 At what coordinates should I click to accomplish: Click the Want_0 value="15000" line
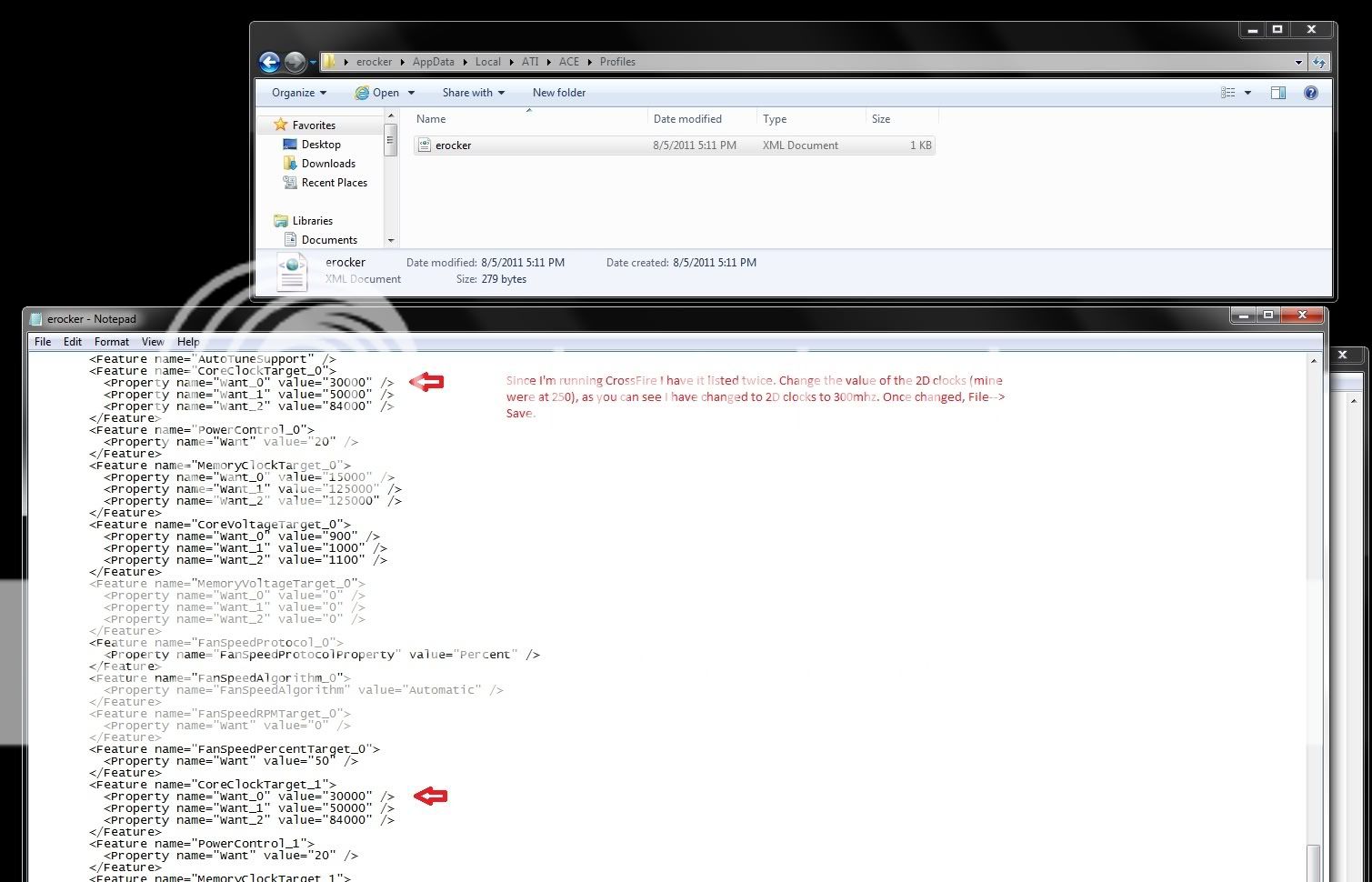(x=249, y=477)
